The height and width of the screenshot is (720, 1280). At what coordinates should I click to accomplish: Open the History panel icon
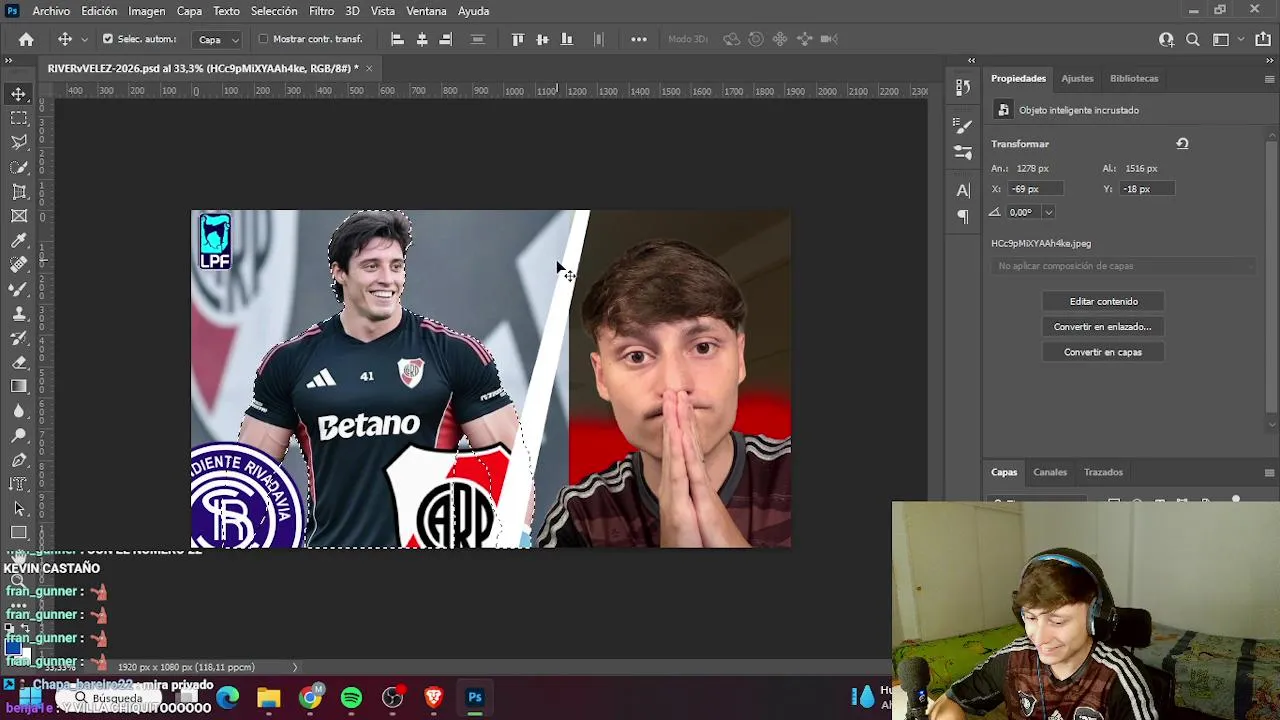pos(963,87)
